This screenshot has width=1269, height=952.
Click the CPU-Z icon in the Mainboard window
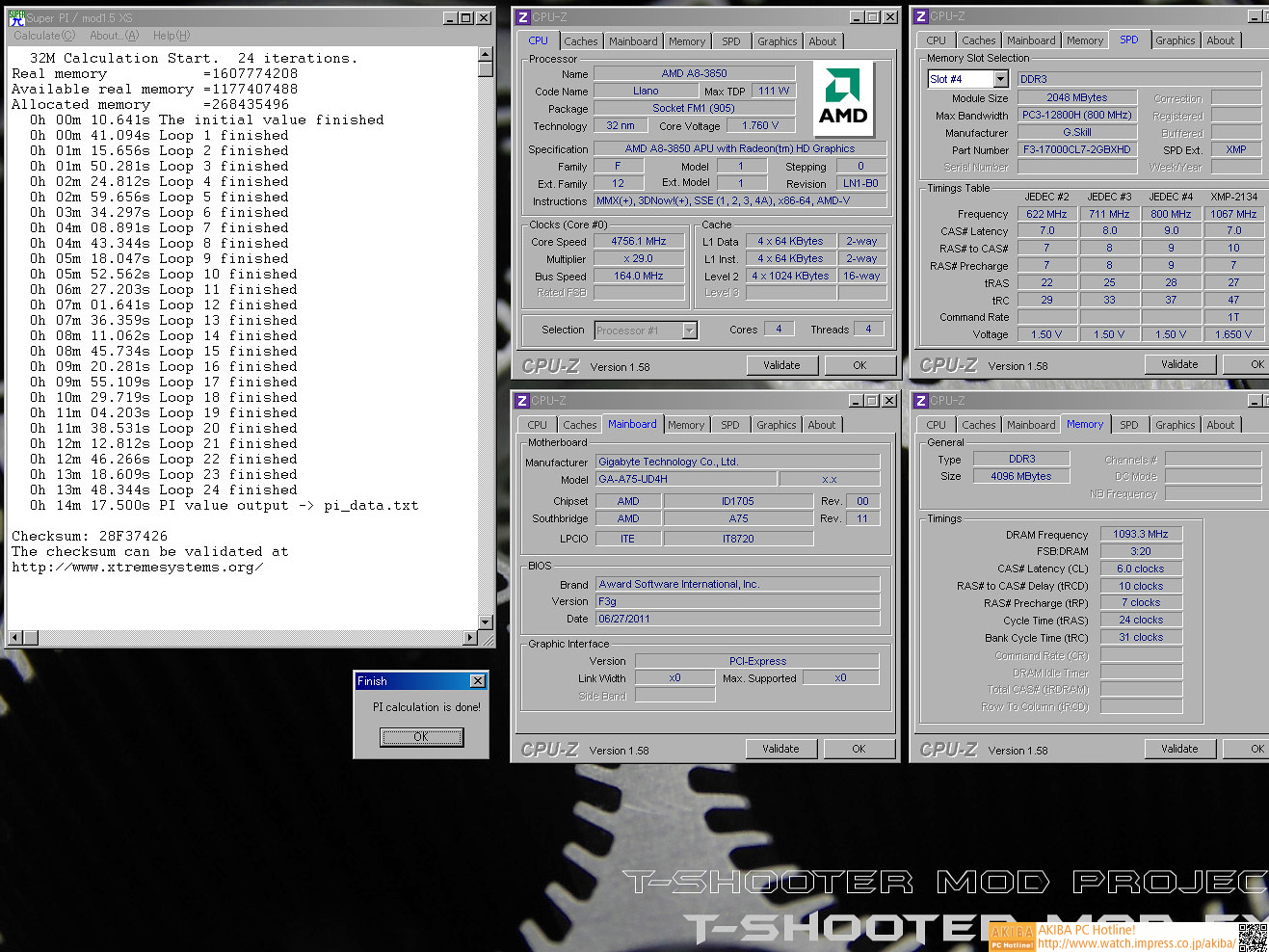(x=521, y=401)
